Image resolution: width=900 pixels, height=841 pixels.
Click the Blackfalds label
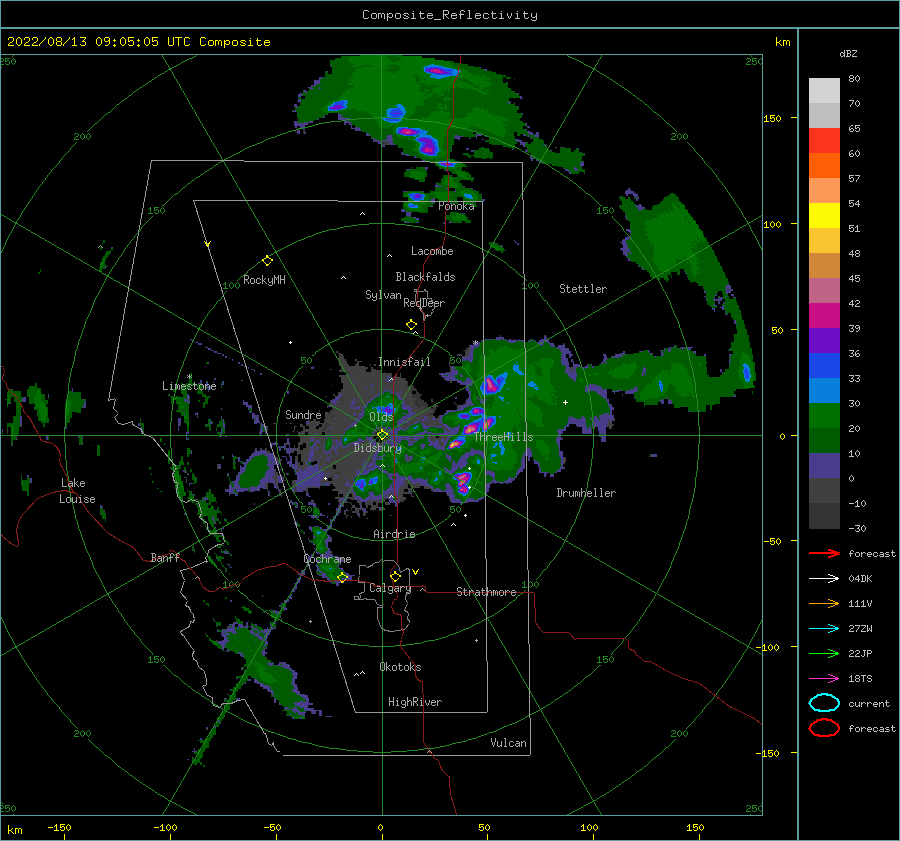point(425,277)
